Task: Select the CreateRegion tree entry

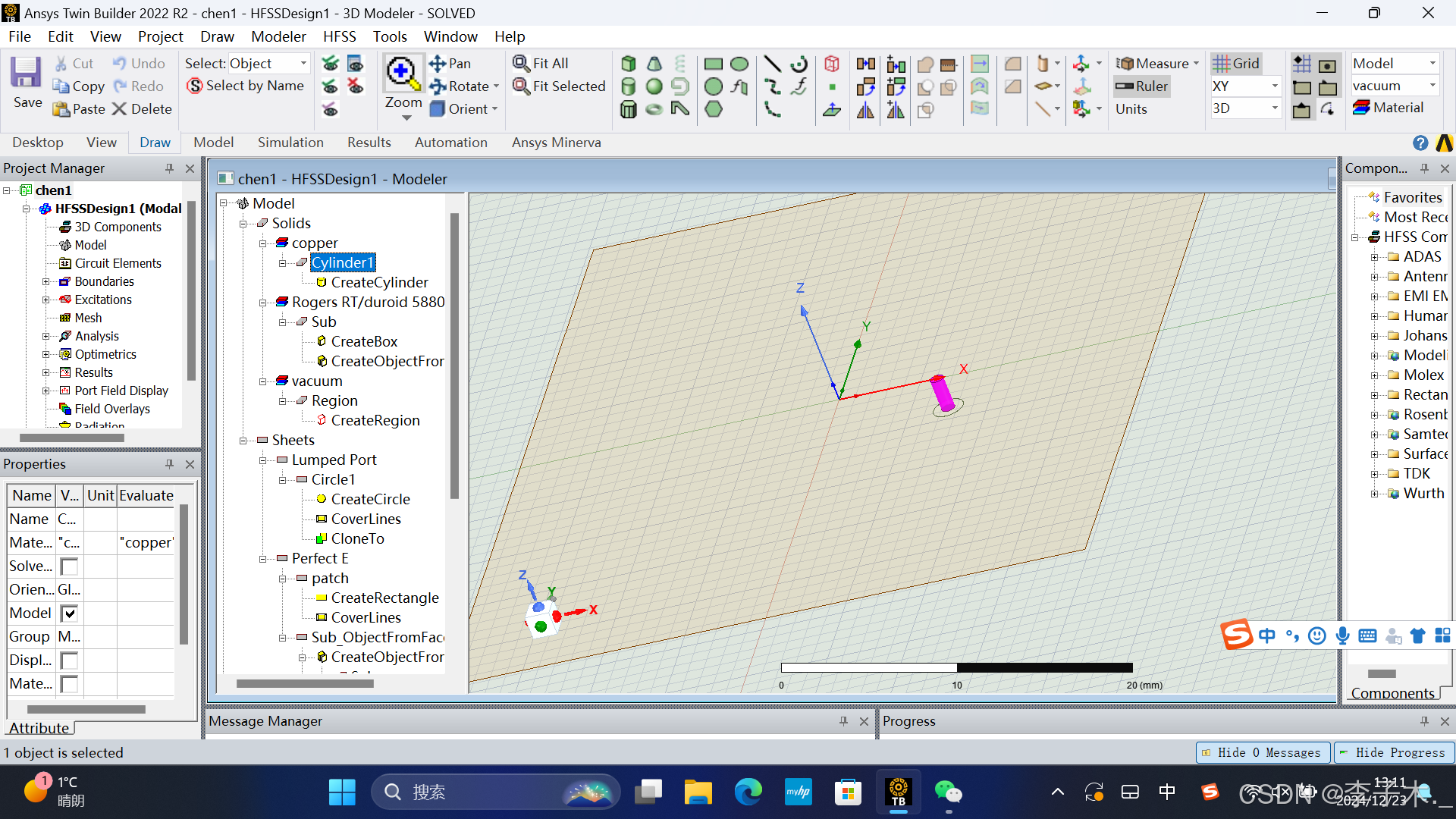Action: click(x=375, y=420)
